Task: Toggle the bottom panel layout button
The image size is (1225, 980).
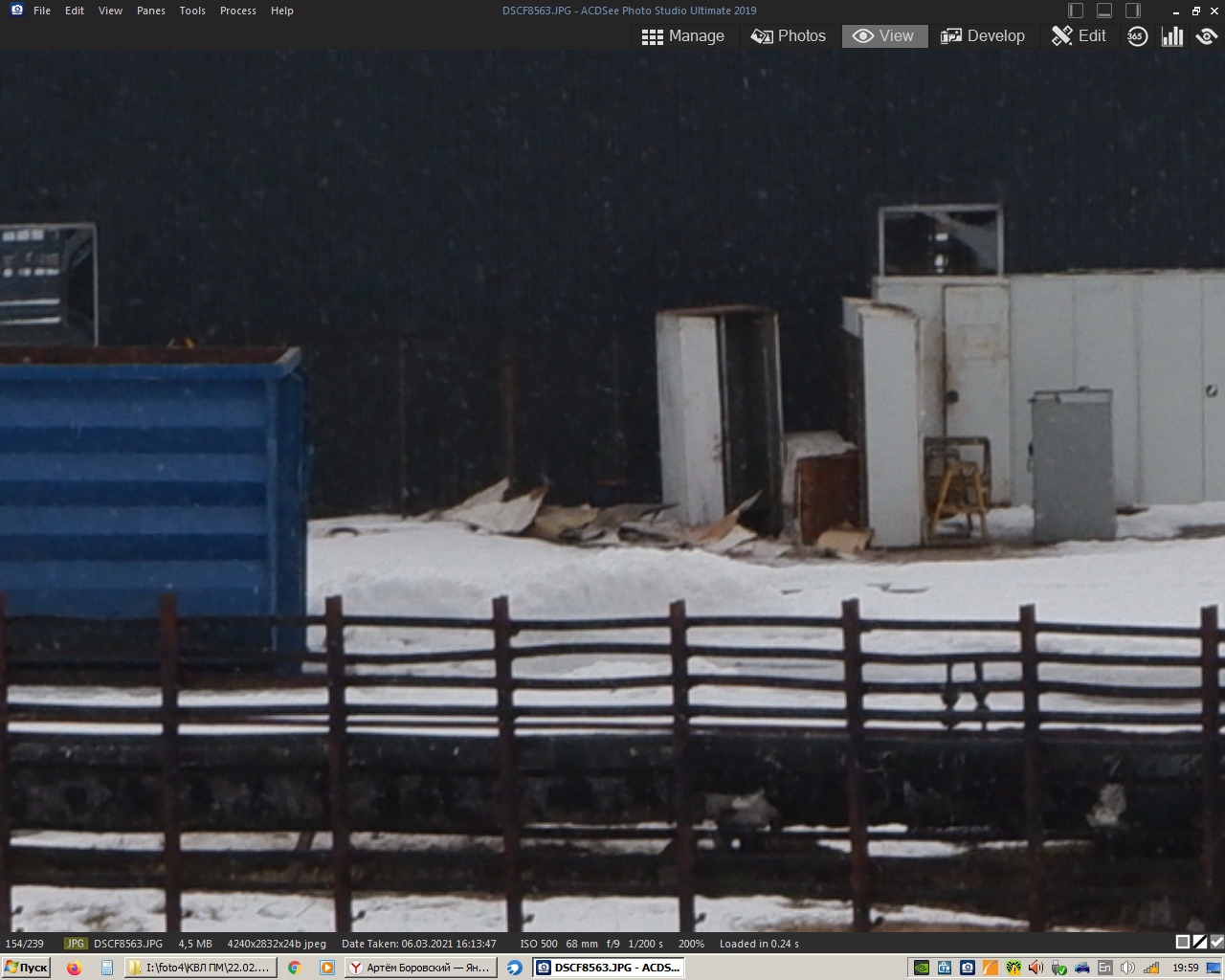Action: click(x=1104, y=11)
